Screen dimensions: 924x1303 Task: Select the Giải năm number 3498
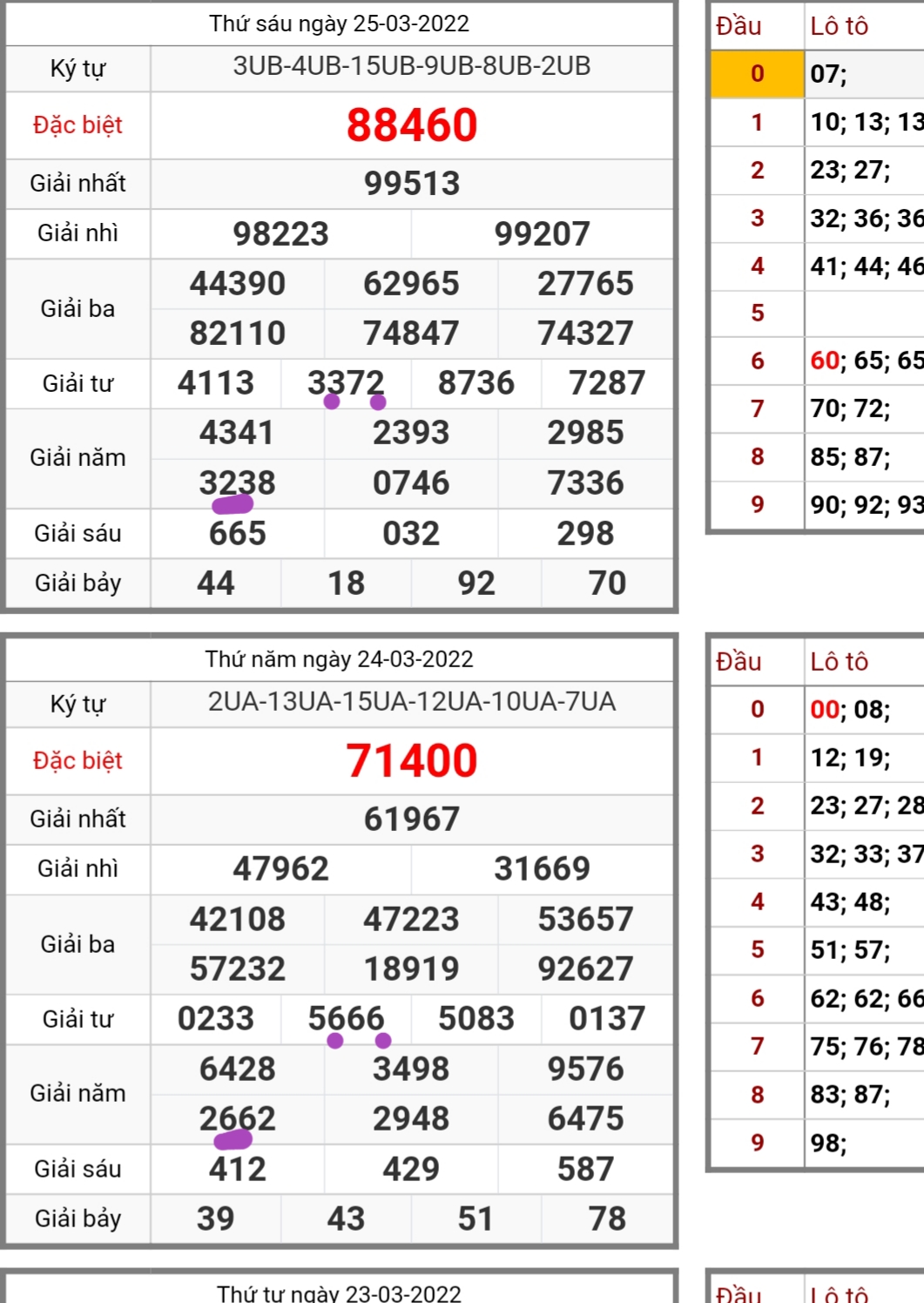pos(411,1069)
